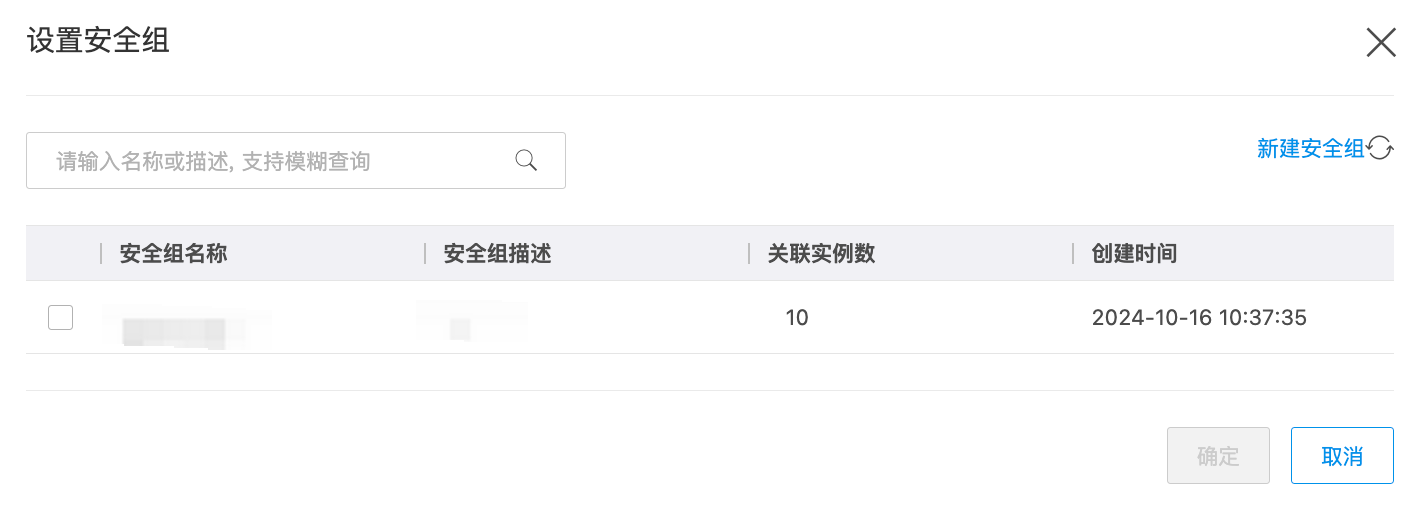Select the 关联实例数 column header
The width and height of the screenshot is (1418, 514).
[821, 253]
